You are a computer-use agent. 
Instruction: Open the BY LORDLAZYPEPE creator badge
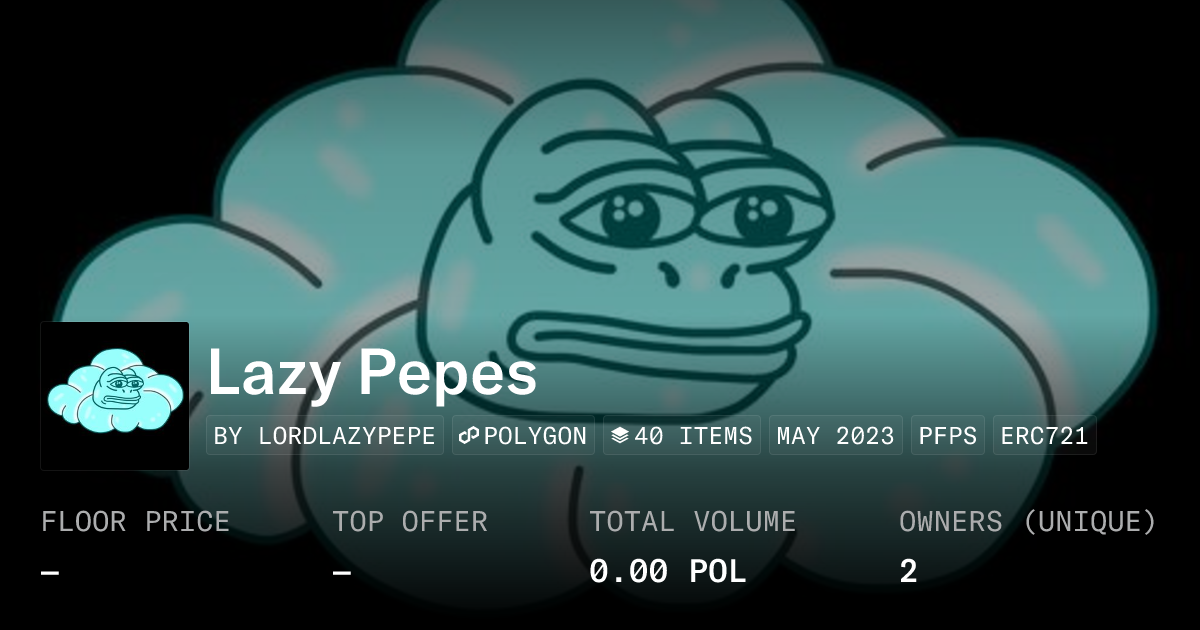click(325, 436)
